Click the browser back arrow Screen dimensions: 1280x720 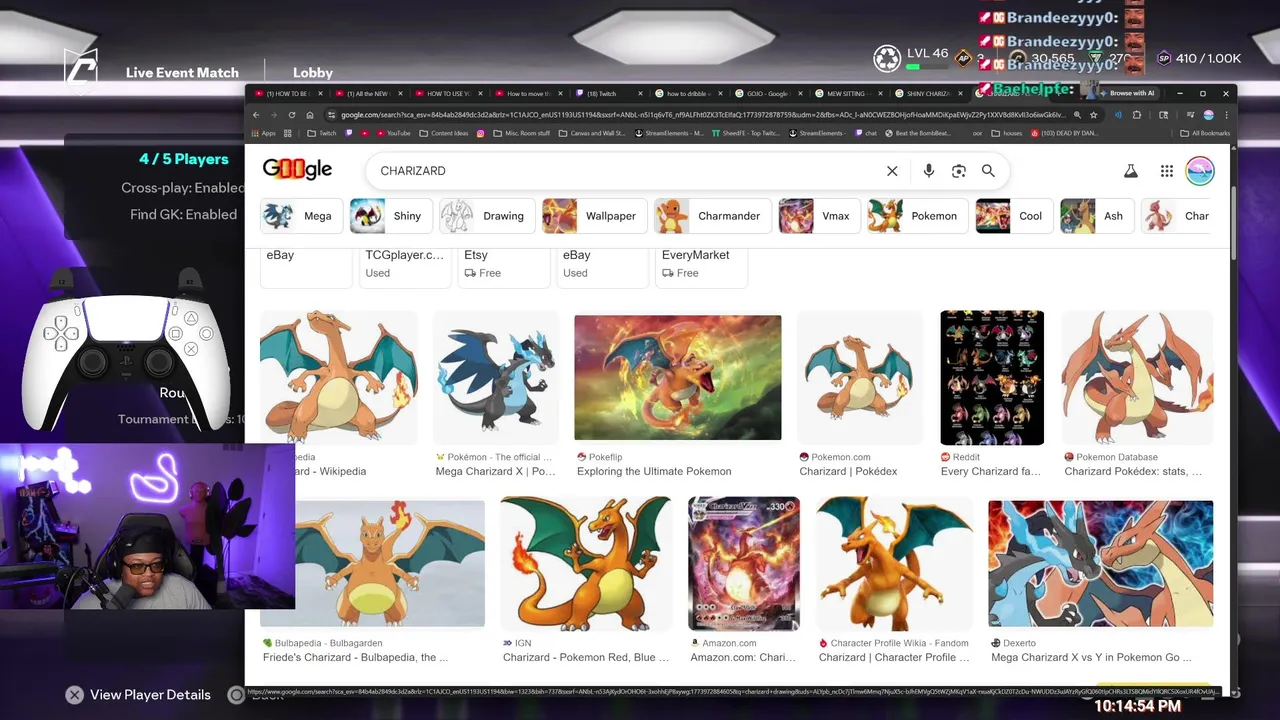256,115
